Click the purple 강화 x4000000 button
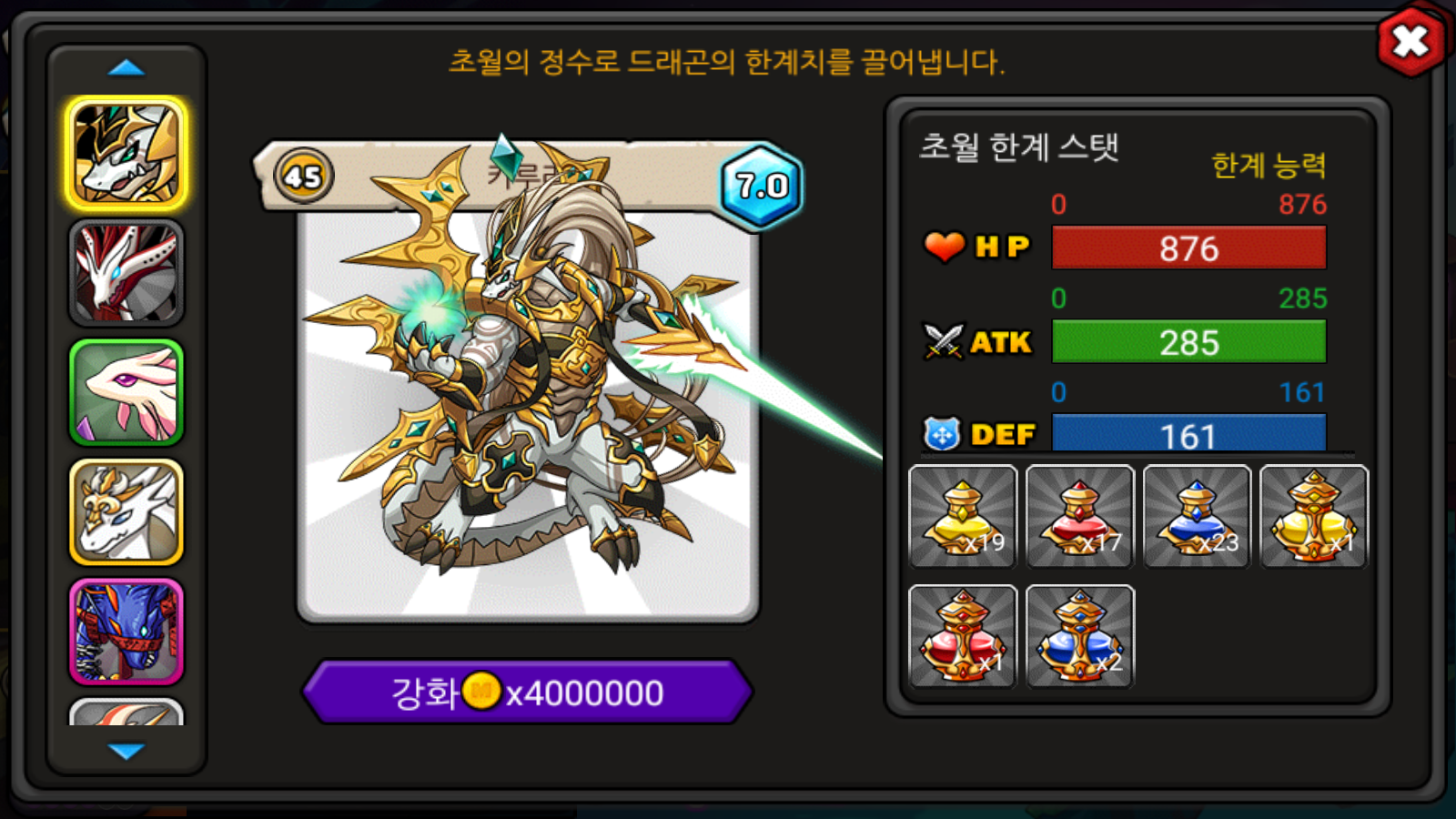This screenshot has height=819, width=1456. pos(528,693)
